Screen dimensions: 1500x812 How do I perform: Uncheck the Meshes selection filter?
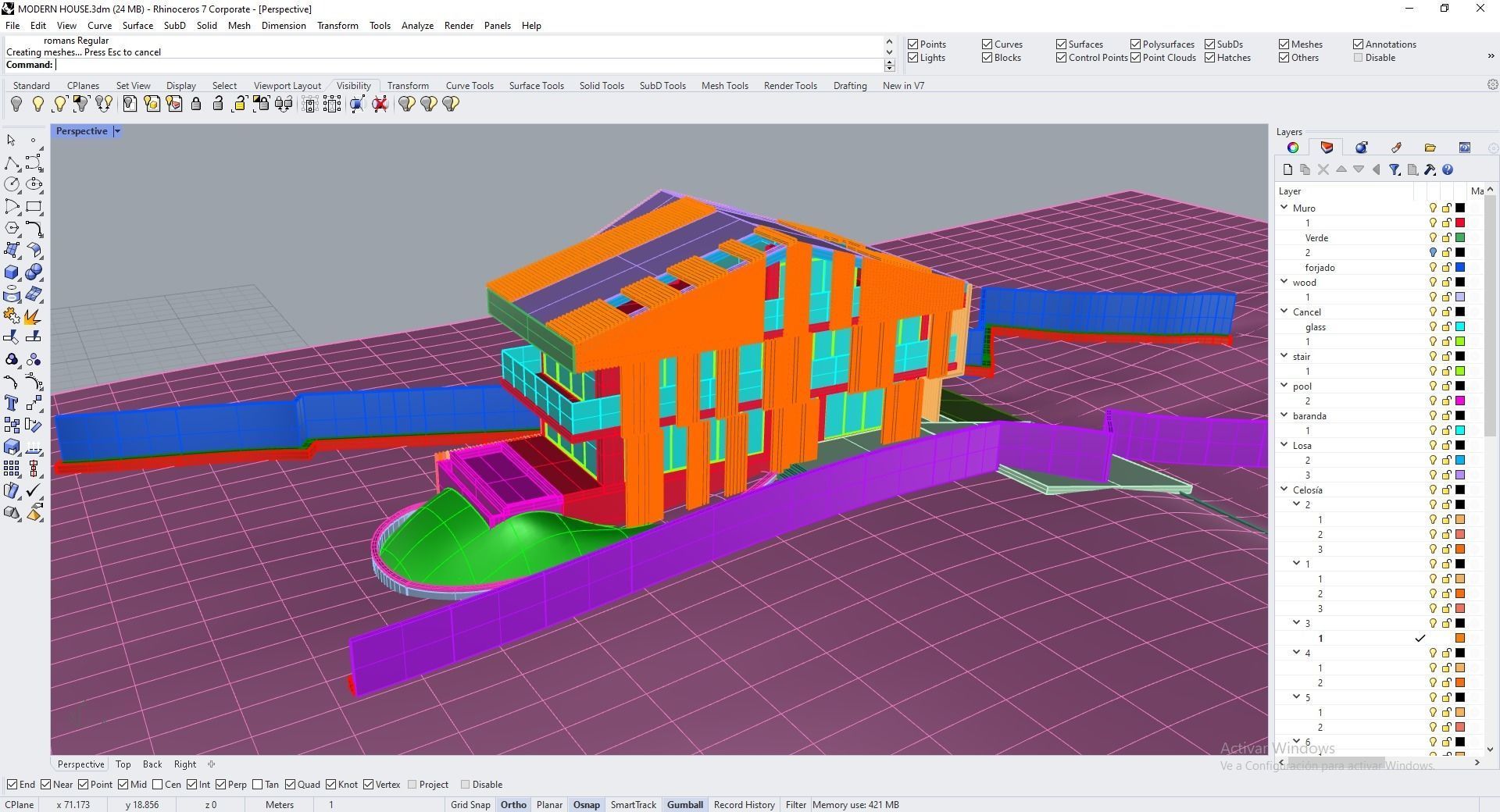coord(1284,45)
